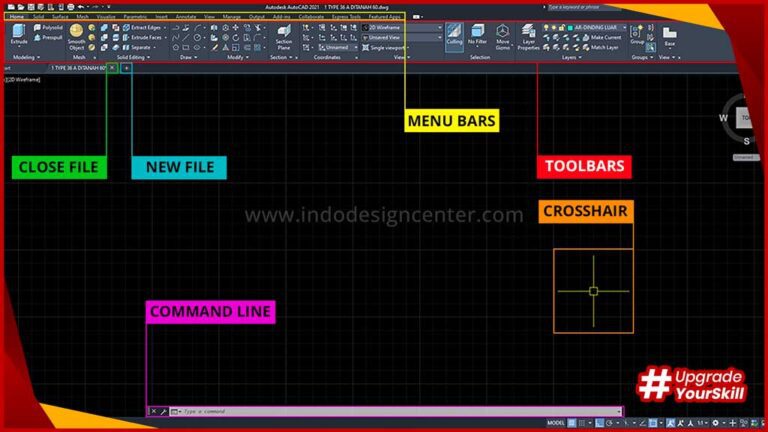
Task: Open the Express Tools ribbon tab
Action: pyautogui.click(x=346, y=17)
